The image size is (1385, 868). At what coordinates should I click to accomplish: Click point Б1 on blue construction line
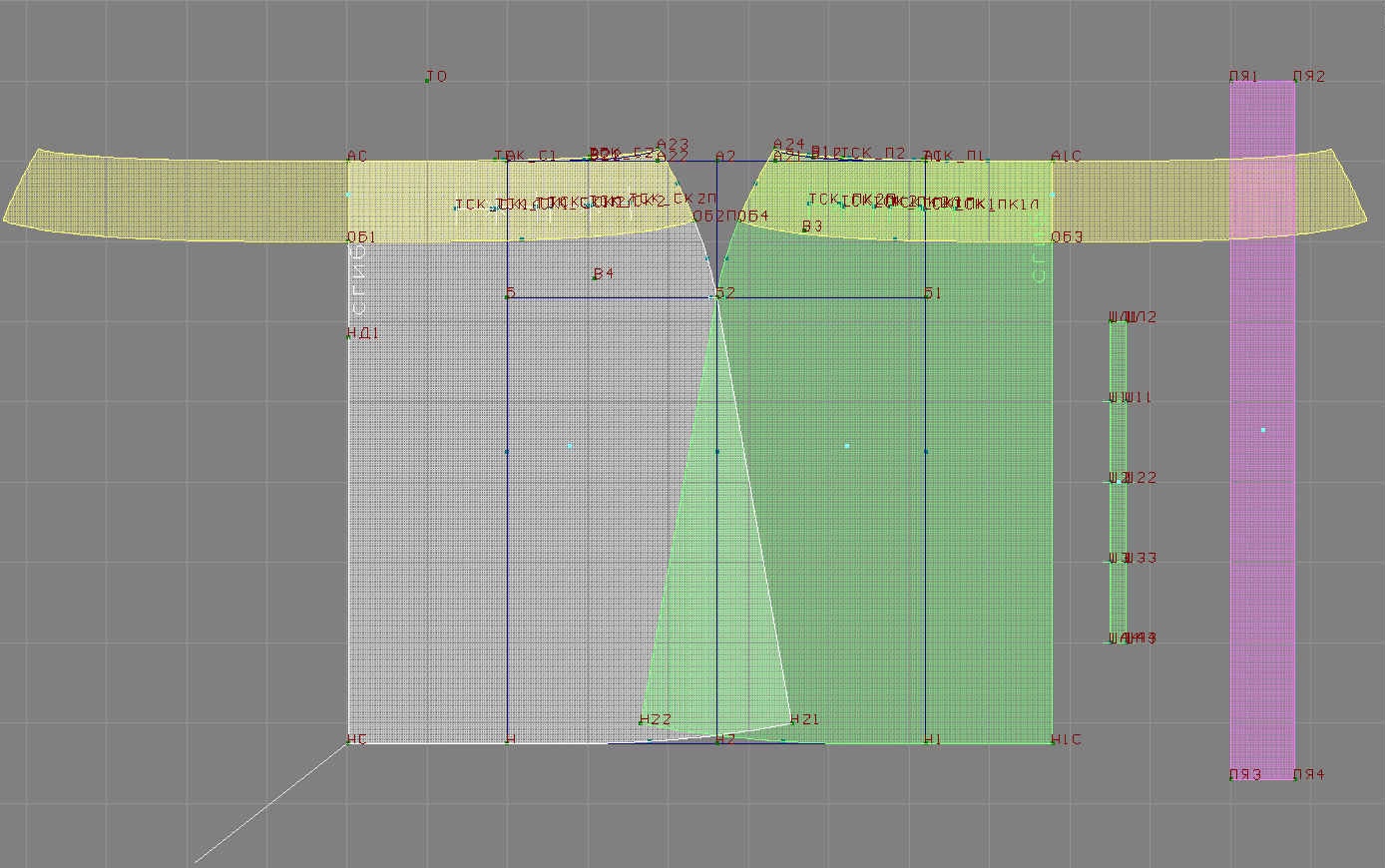coord(926,296)
